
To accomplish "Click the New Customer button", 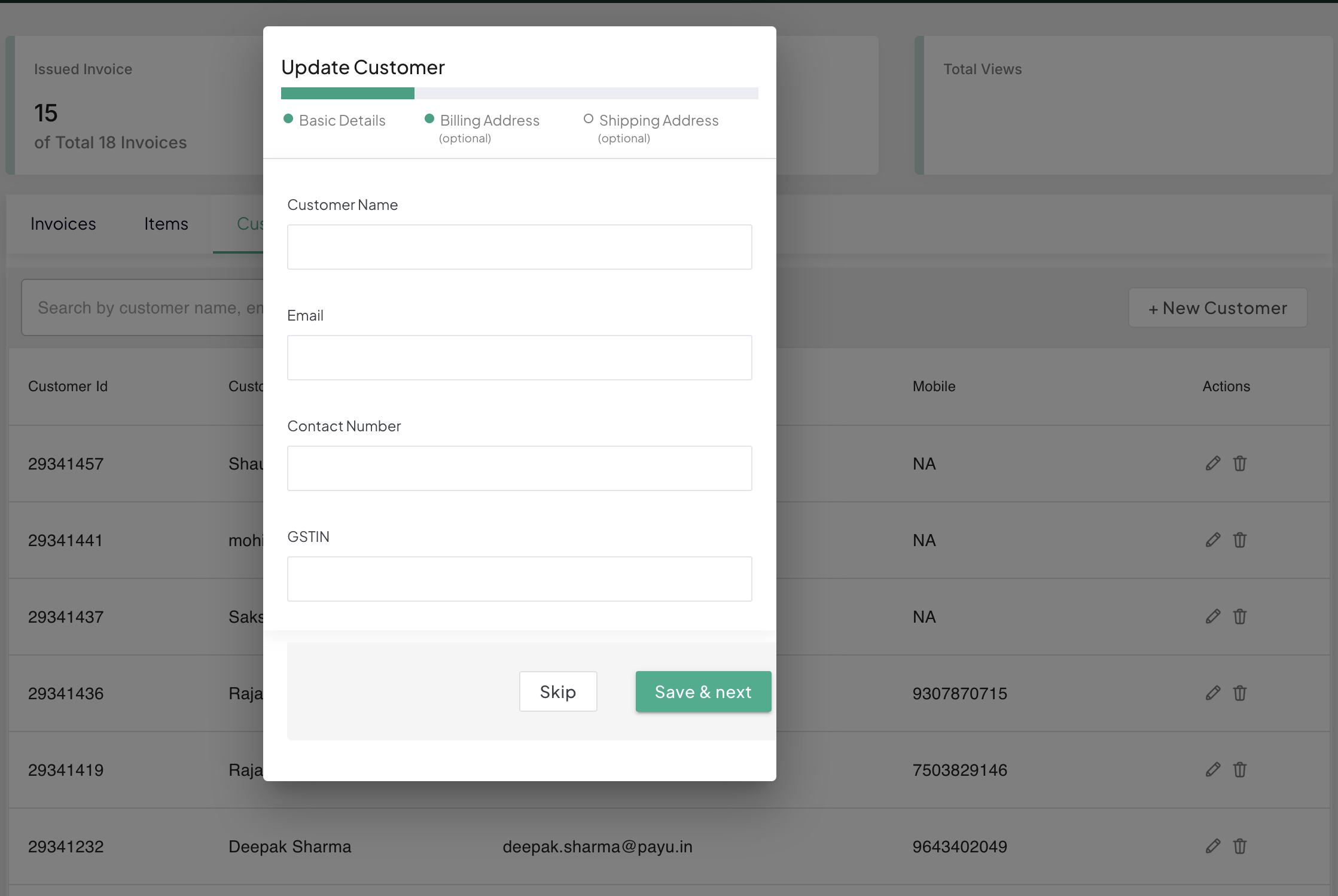I will (1217, 308).
